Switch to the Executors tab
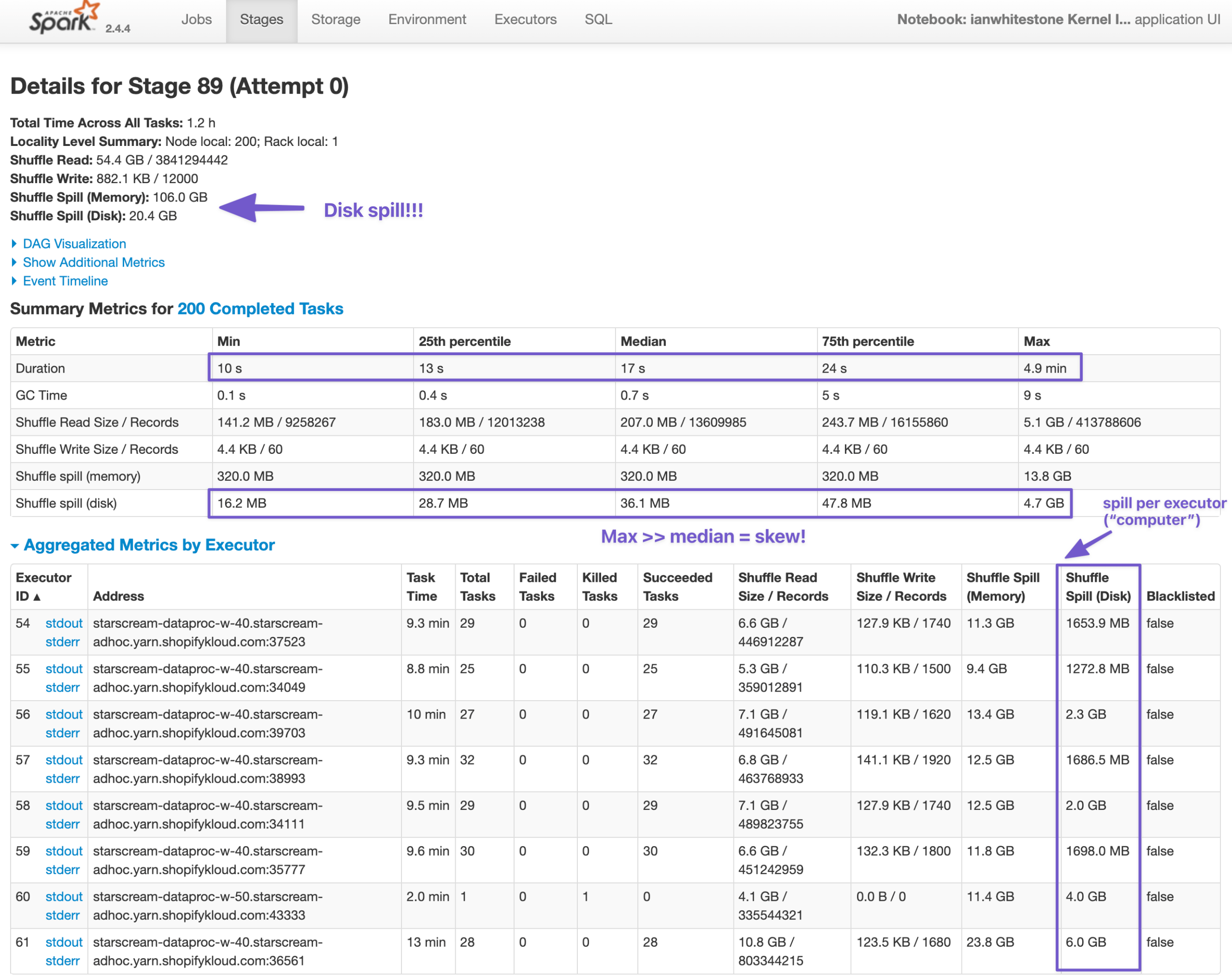Viewport: 1232px width, 980px height. (x=525, y=19)
